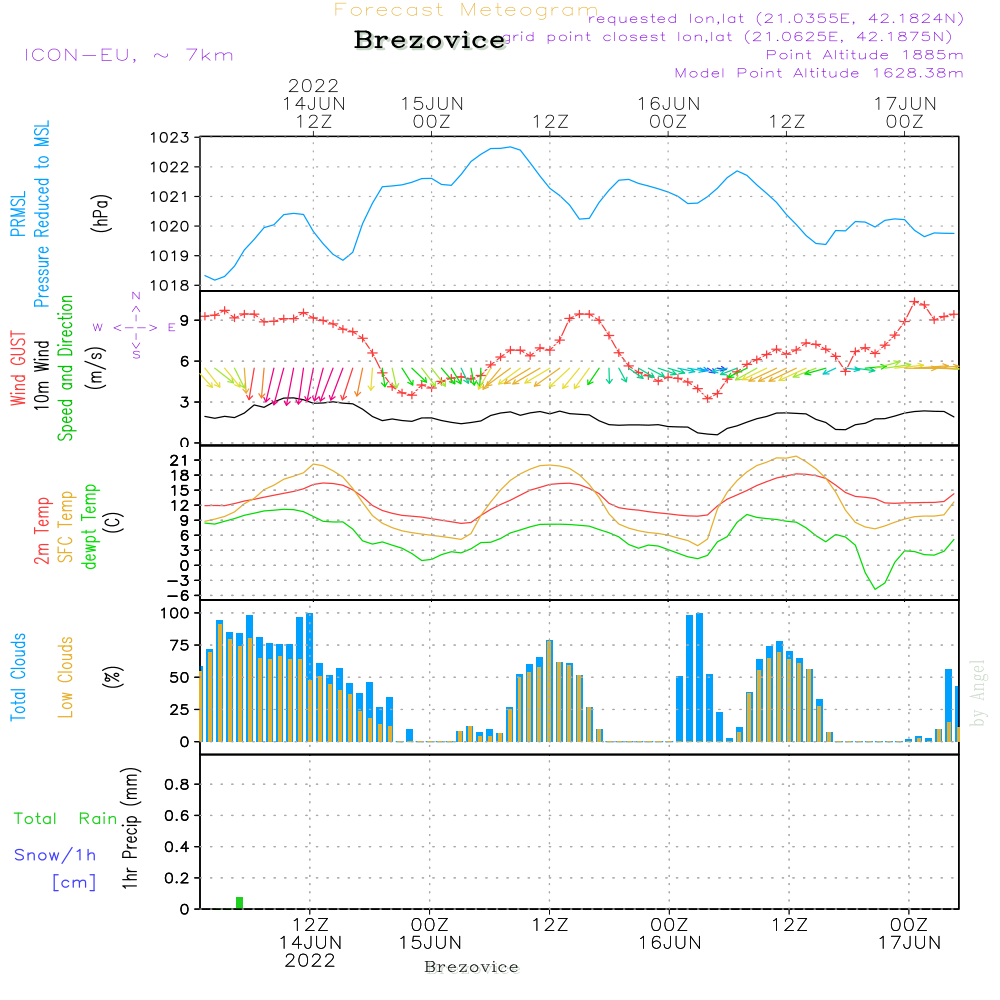This screenshot has width=1000, height=1000.
Task: Click the Model Point Altitude text
Action: pyautogui.click(x=819, y=73)
